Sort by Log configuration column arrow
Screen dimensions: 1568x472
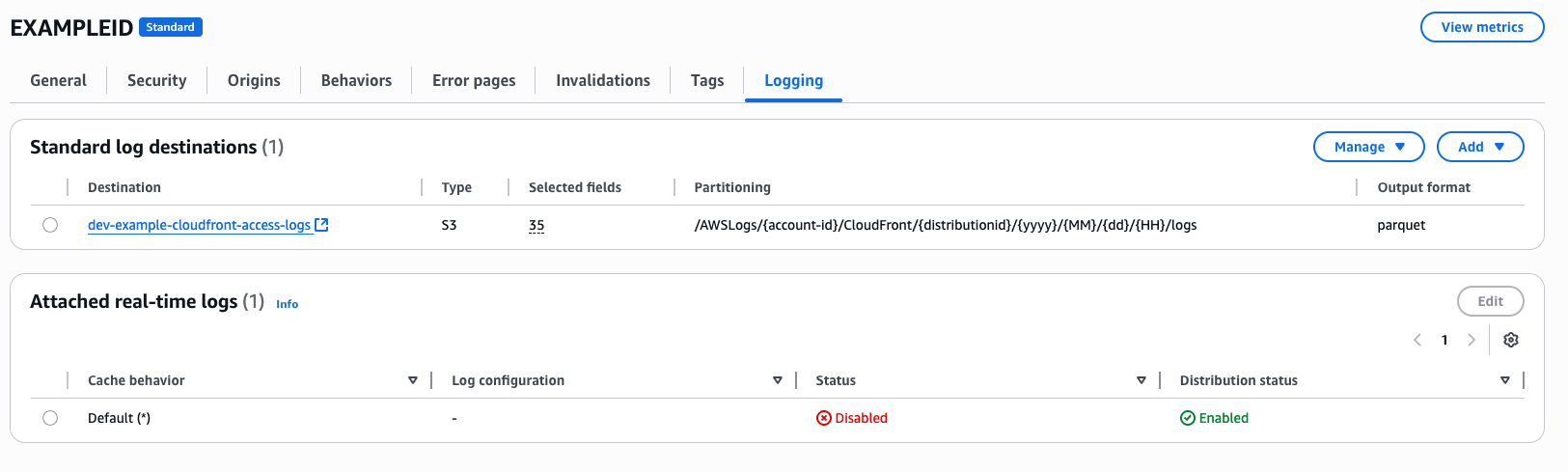(x=777, y=380)
